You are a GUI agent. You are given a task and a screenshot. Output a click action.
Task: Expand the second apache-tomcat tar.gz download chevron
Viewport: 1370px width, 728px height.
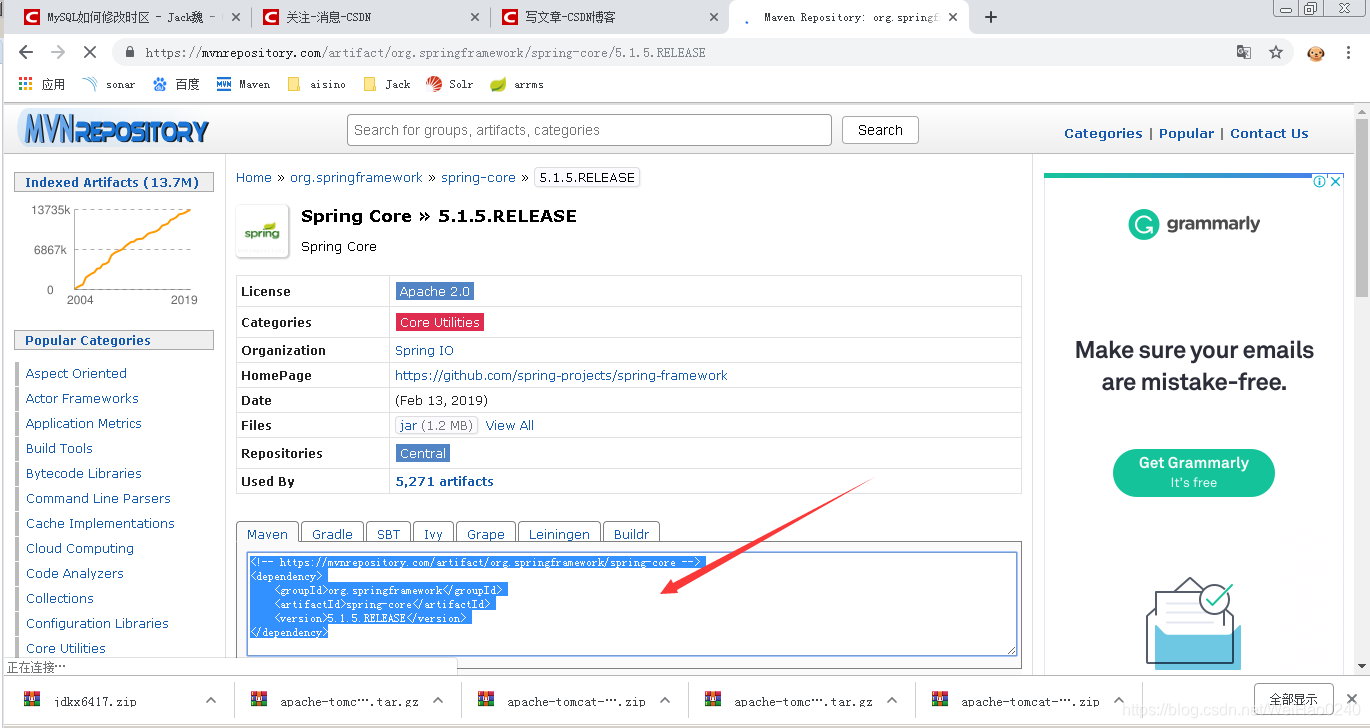pos(893,701)
